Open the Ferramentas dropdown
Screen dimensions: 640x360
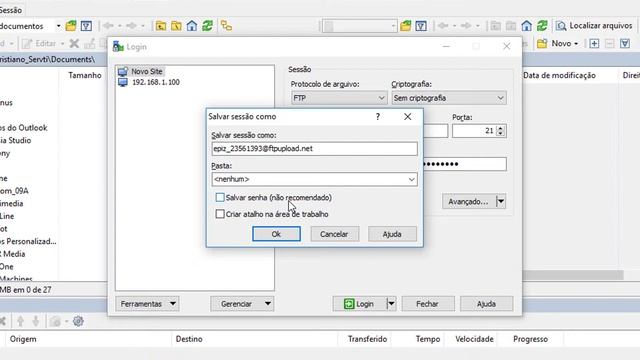point(147,304)
